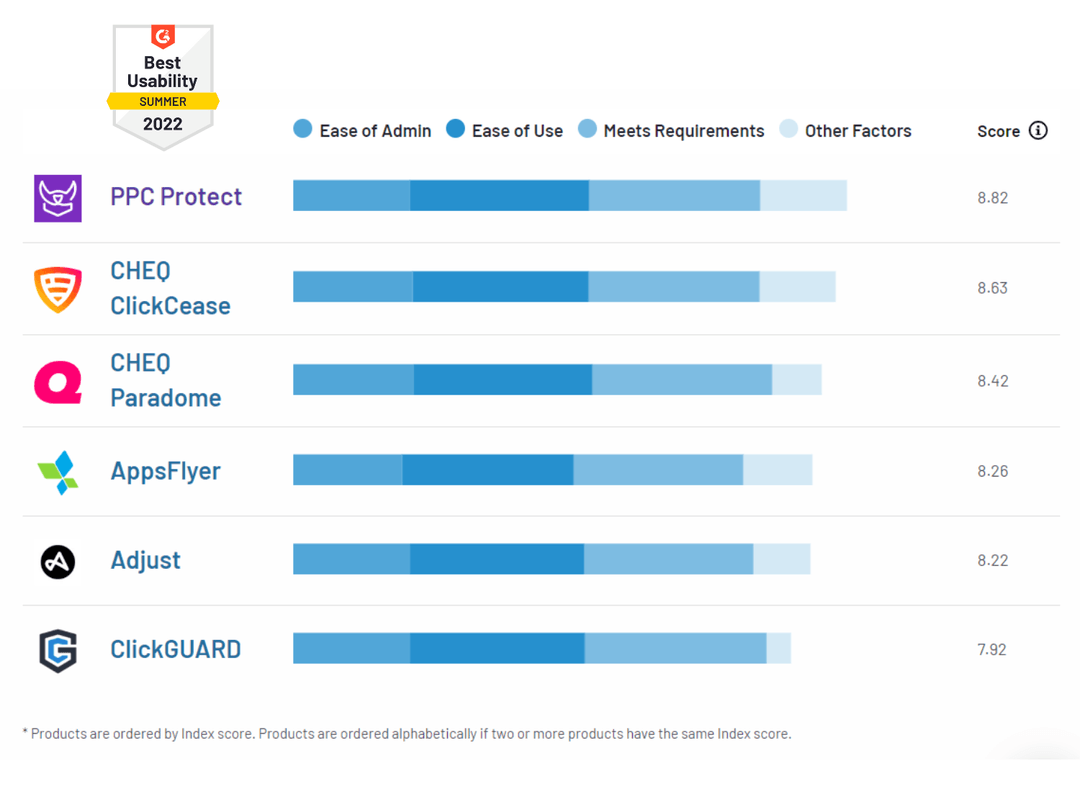Click the AppsFlyer logo icon

click(58, 472)
